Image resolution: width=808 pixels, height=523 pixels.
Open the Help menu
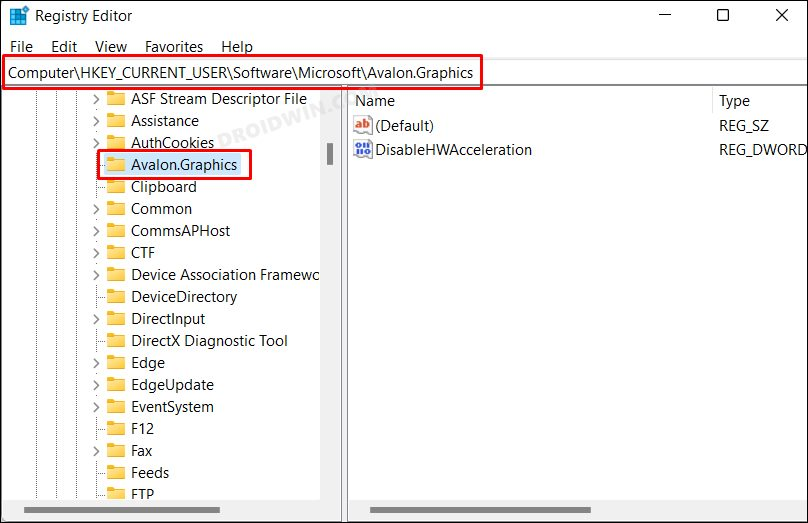click(x=237, y=47)
